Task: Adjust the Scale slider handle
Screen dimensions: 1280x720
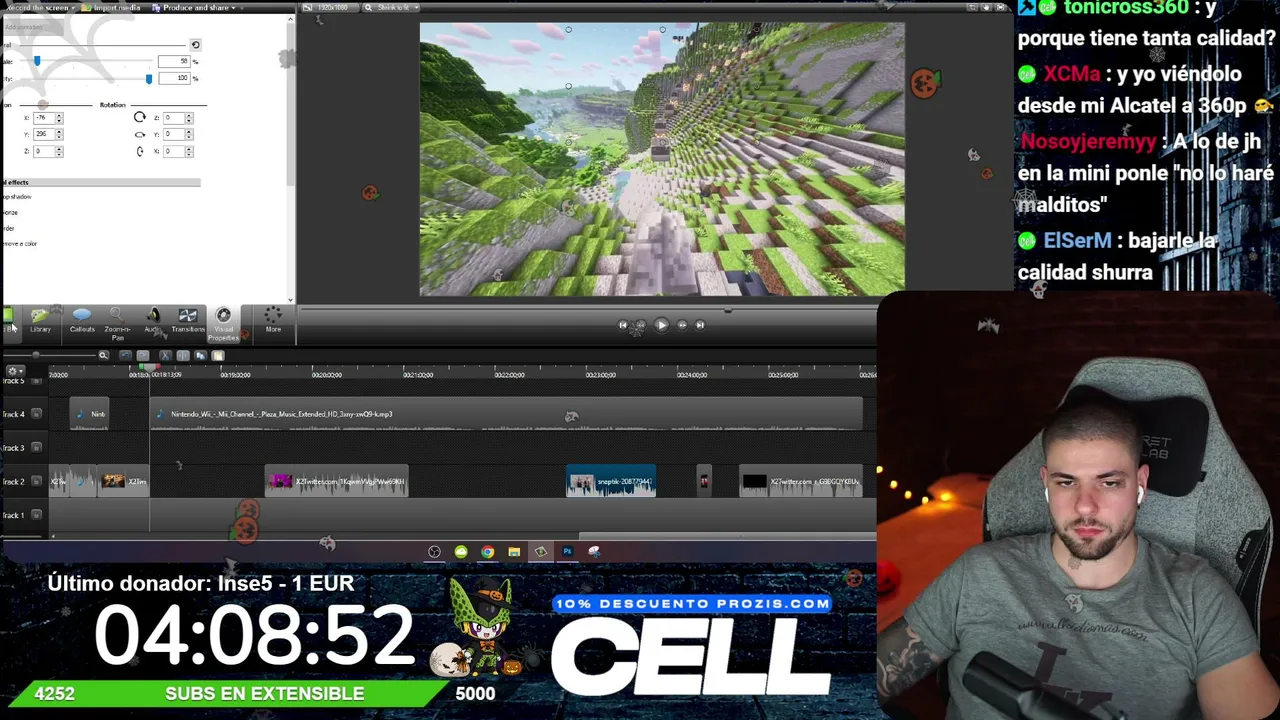Action: (37, 61)
